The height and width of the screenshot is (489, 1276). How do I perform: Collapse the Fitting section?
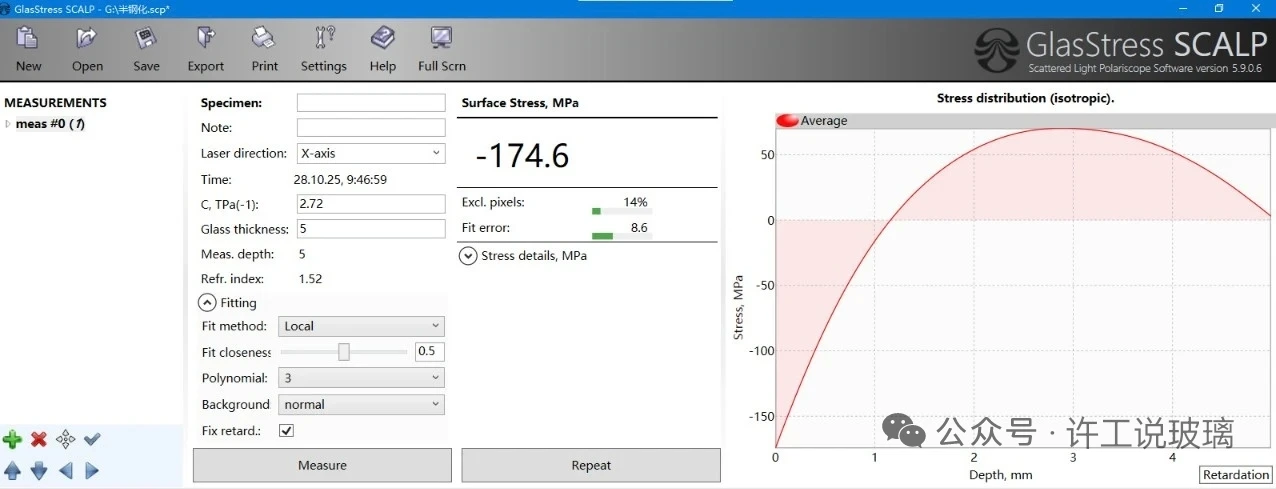pyautogui.click(x=207, y=302)
